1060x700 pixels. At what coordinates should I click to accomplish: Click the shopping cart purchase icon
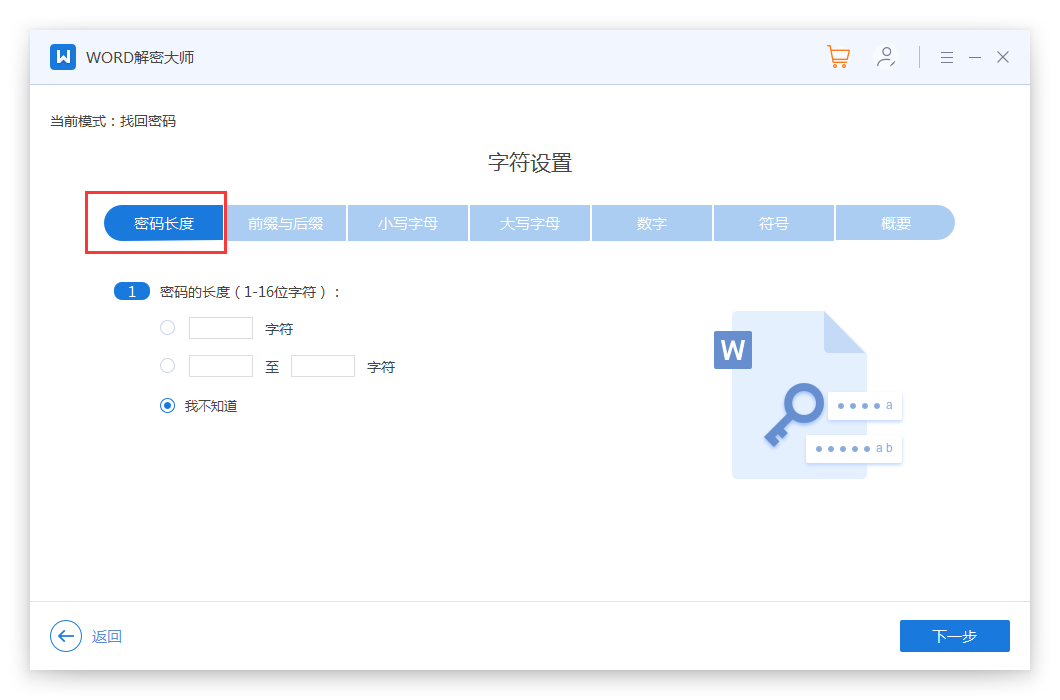point(838,57)
